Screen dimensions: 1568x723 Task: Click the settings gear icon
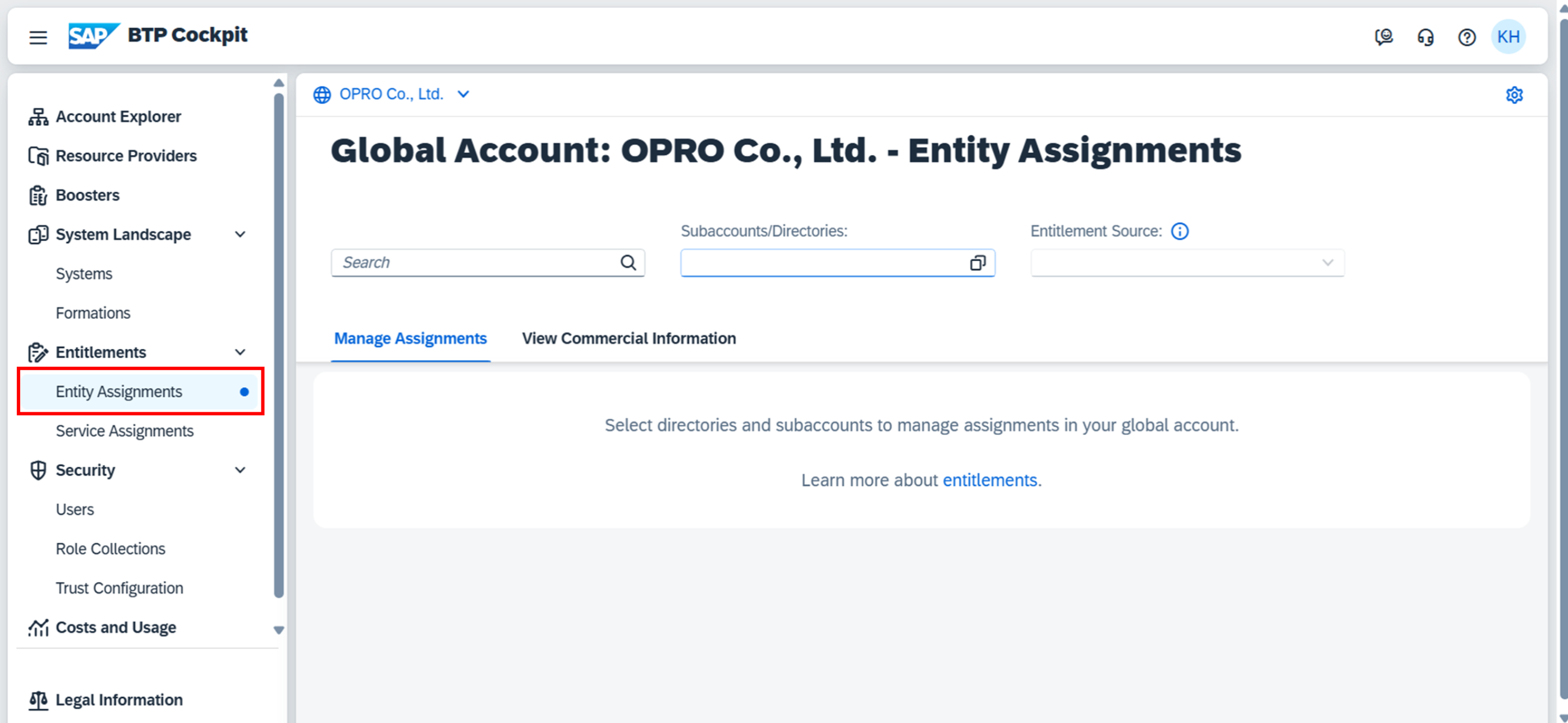point(1514,95)
